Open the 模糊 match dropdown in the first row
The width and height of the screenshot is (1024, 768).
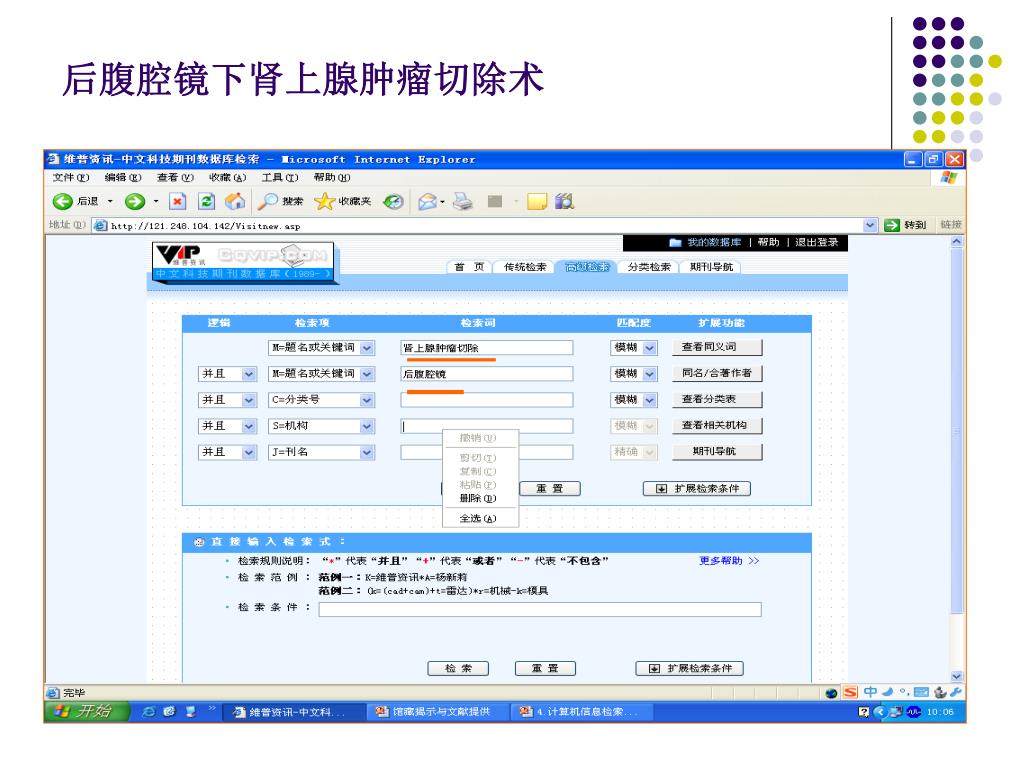point(650,348)
